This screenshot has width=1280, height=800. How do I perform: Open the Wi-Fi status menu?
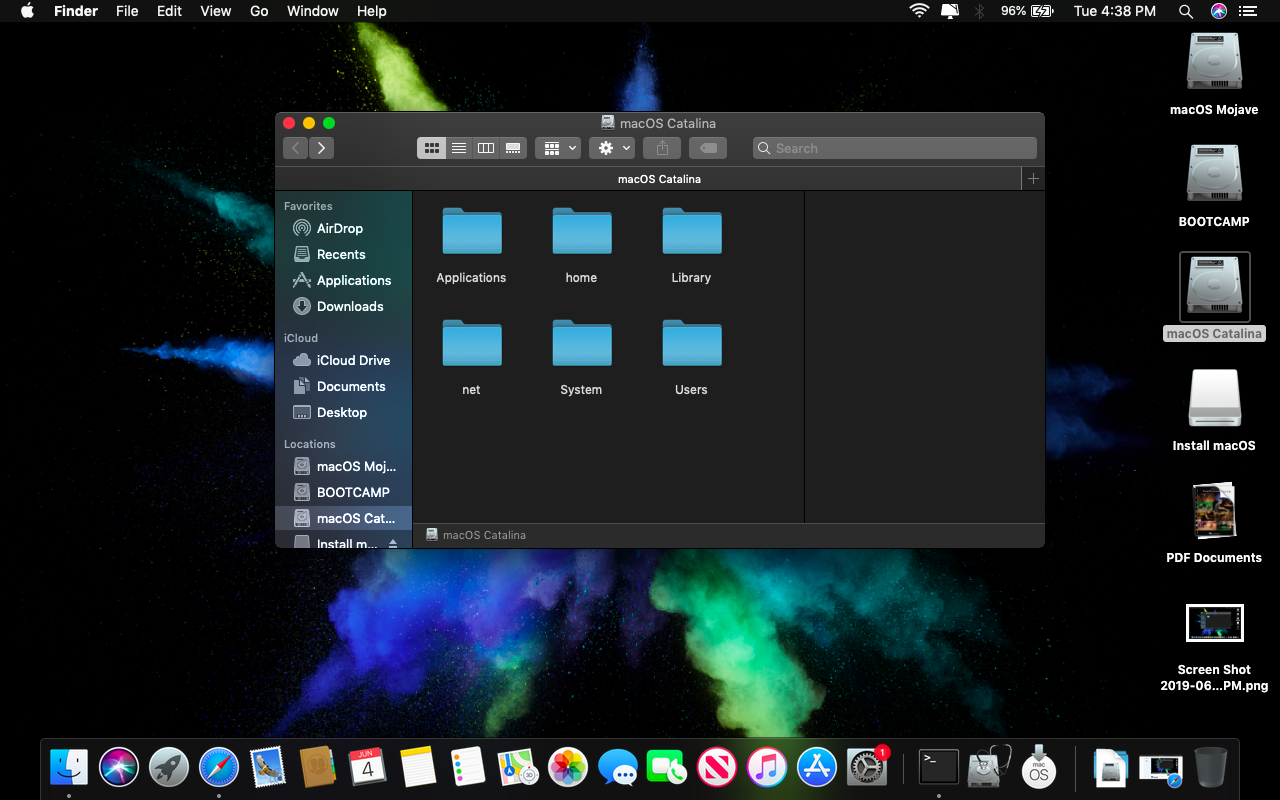(919, 11)
